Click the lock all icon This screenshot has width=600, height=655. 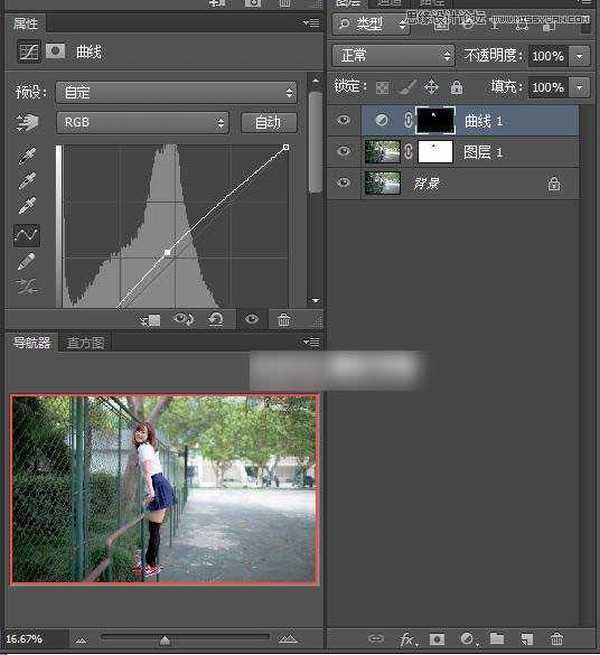point(456,87)
